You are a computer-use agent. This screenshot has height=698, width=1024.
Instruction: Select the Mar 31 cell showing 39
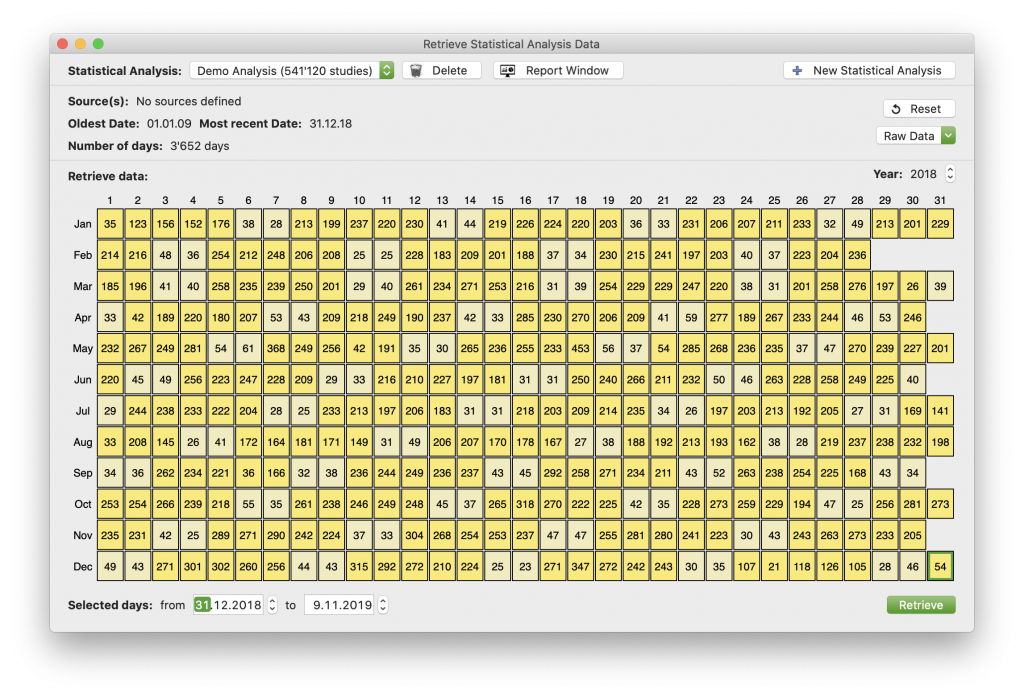(x=940, y=286)
